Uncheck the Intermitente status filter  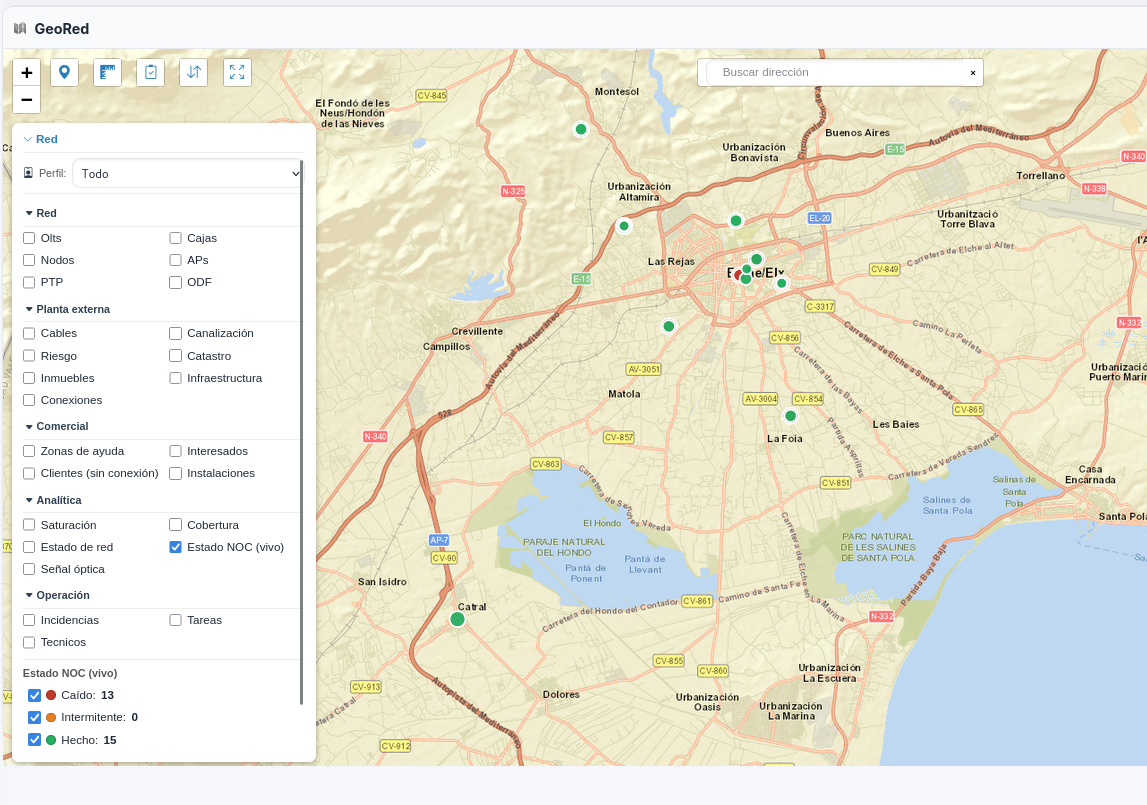[x=34, y=717]
